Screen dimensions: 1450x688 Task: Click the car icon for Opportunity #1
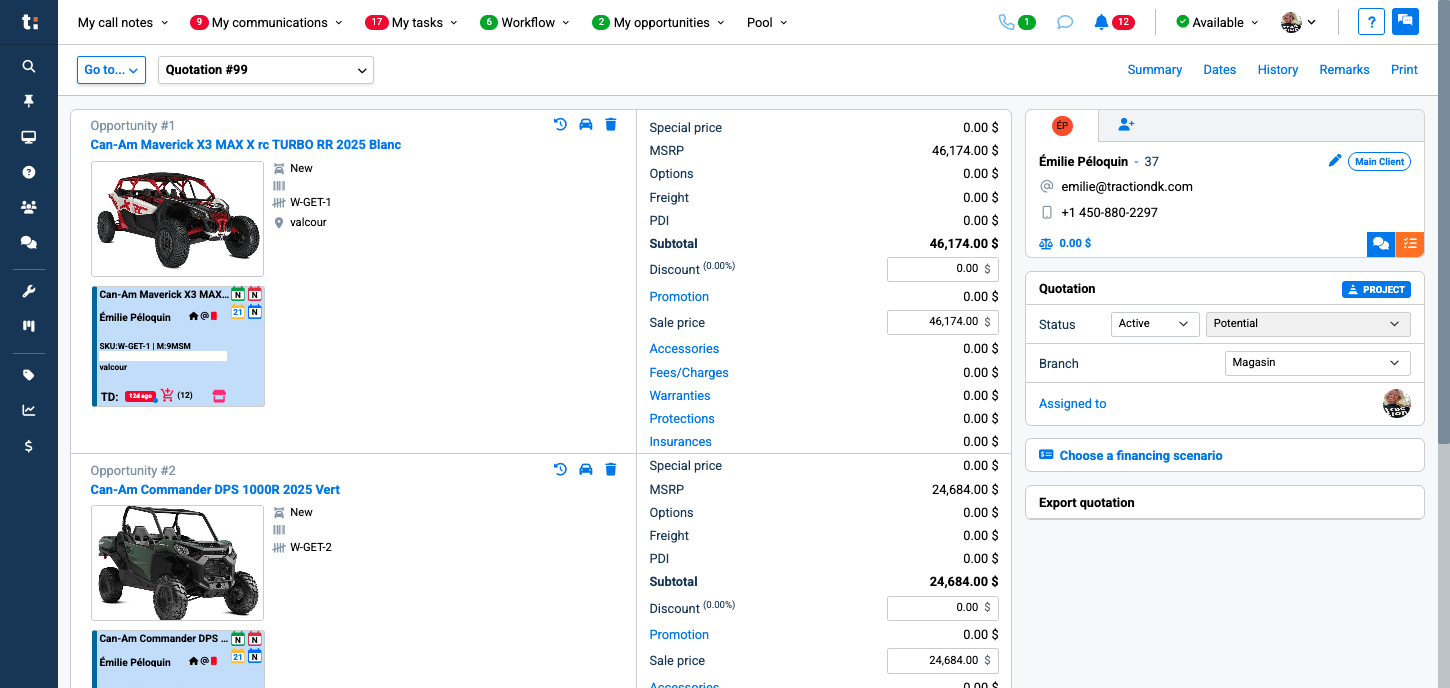tap(586, 125)
